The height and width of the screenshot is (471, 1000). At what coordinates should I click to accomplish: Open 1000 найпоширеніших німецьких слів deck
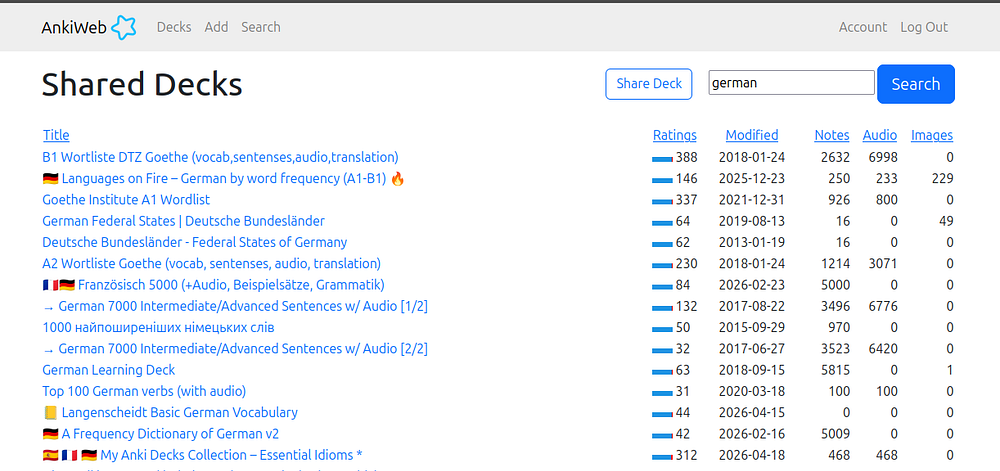tap(158, 328)
